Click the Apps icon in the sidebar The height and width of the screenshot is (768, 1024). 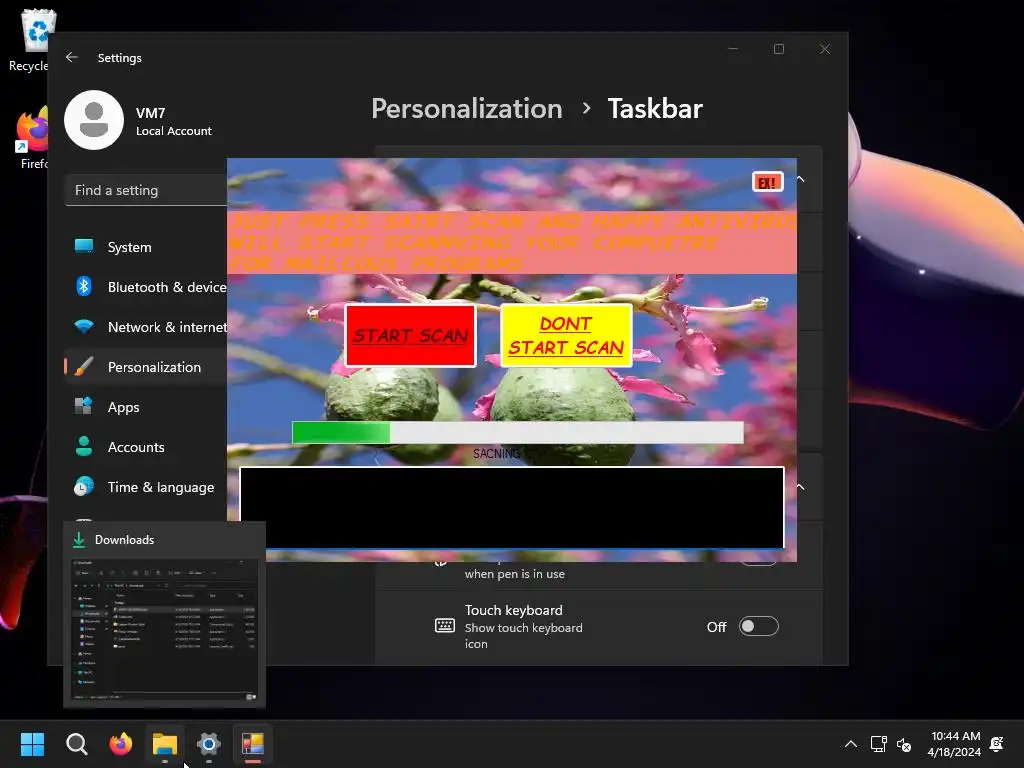(x=84, y=406)
